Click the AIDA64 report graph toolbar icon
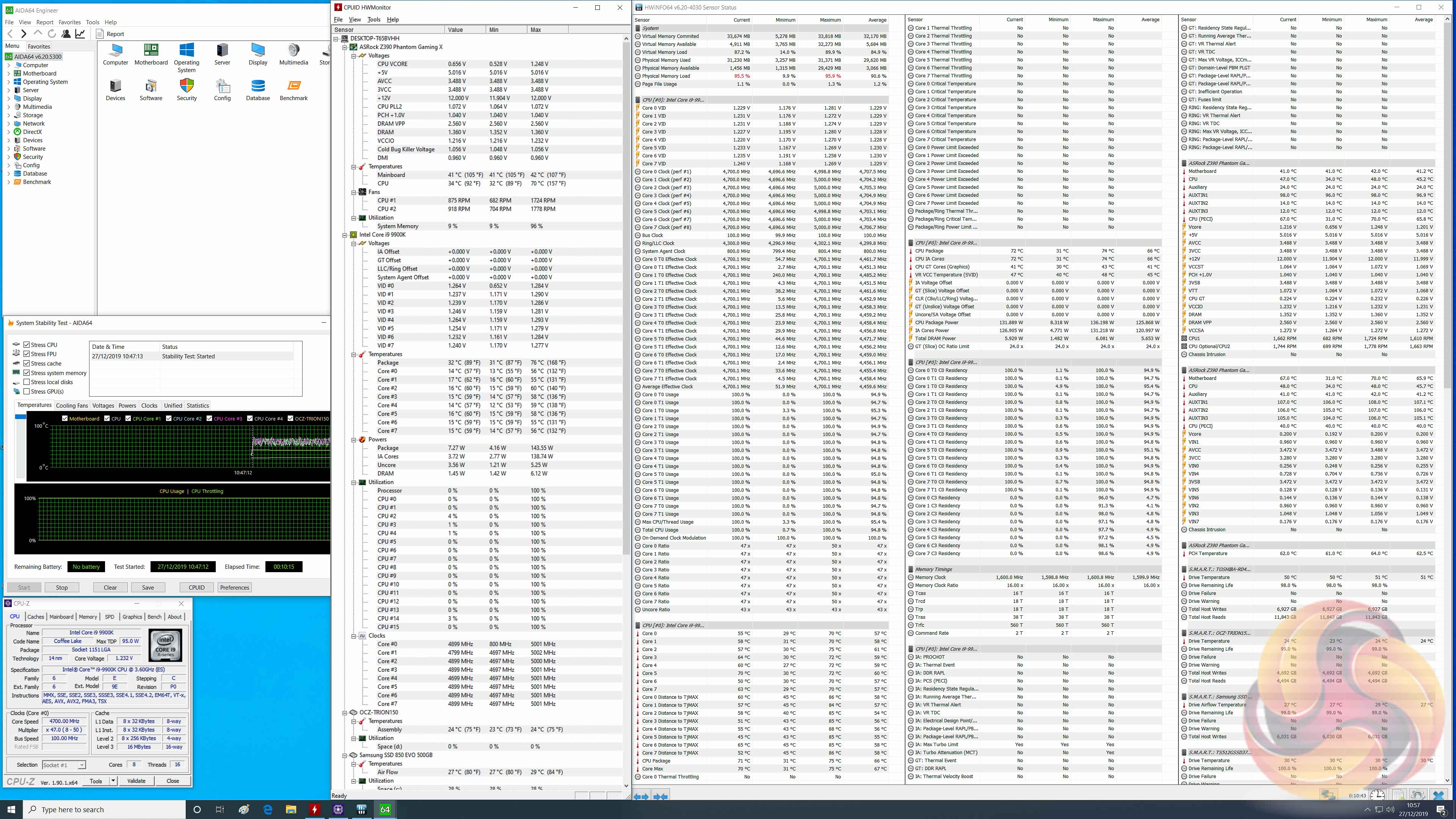 (x=80, y=34)
